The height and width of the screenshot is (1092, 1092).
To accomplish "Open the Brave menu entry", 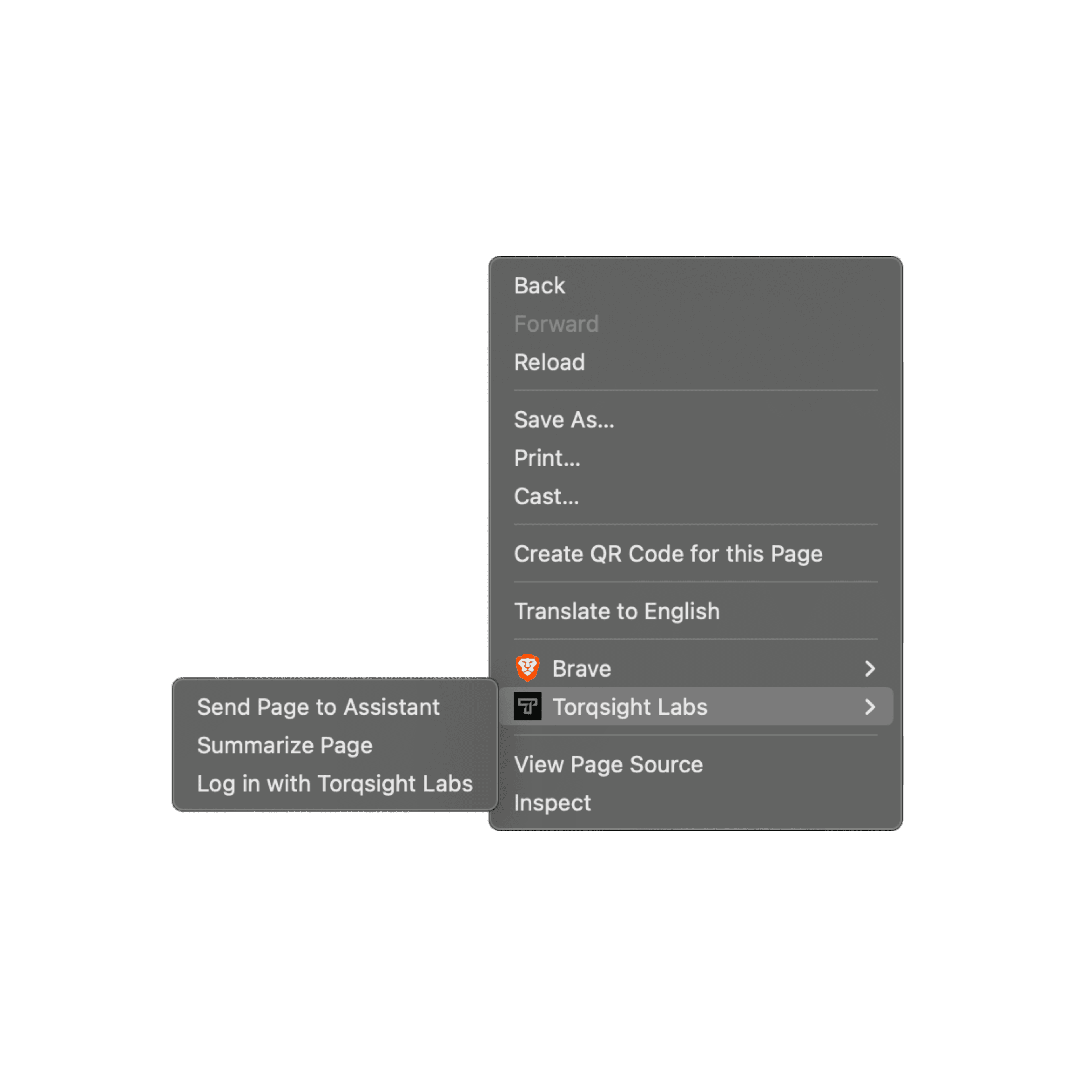I will point(696,669).
